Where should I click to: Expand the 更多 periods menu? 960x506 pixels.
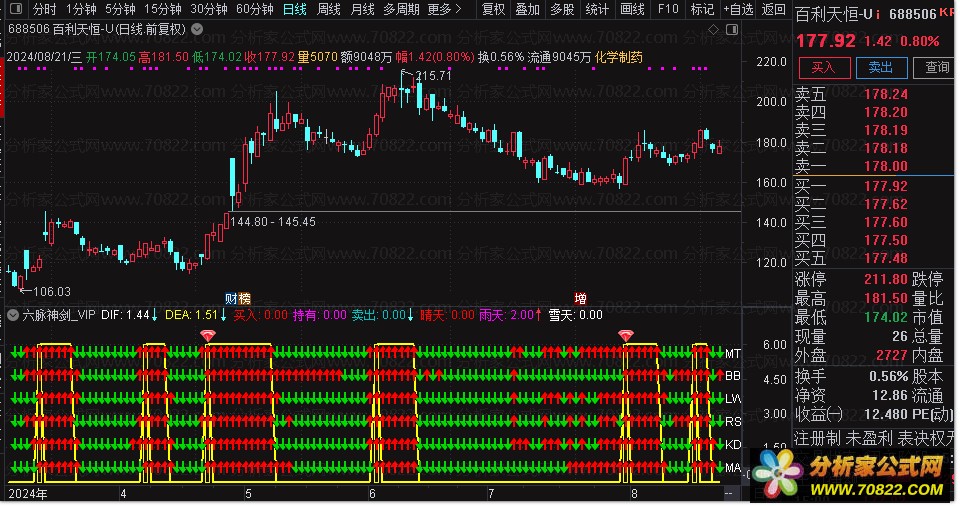tap(444, 9)
